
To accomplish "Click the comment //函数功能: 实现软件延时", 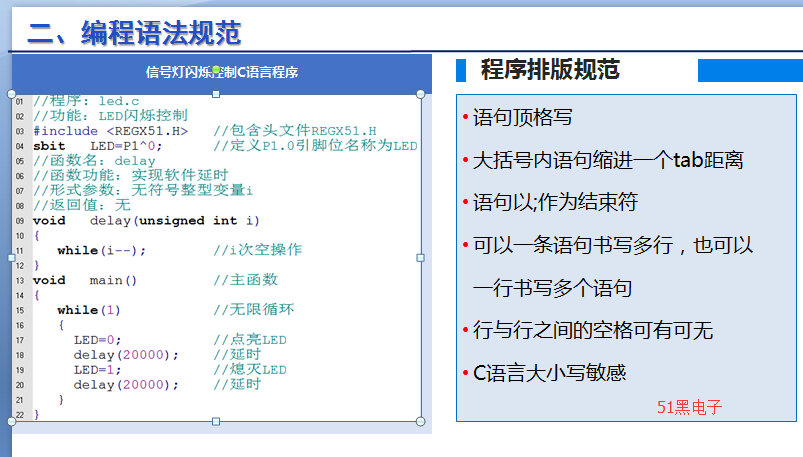I will click(x=131, y=176).
